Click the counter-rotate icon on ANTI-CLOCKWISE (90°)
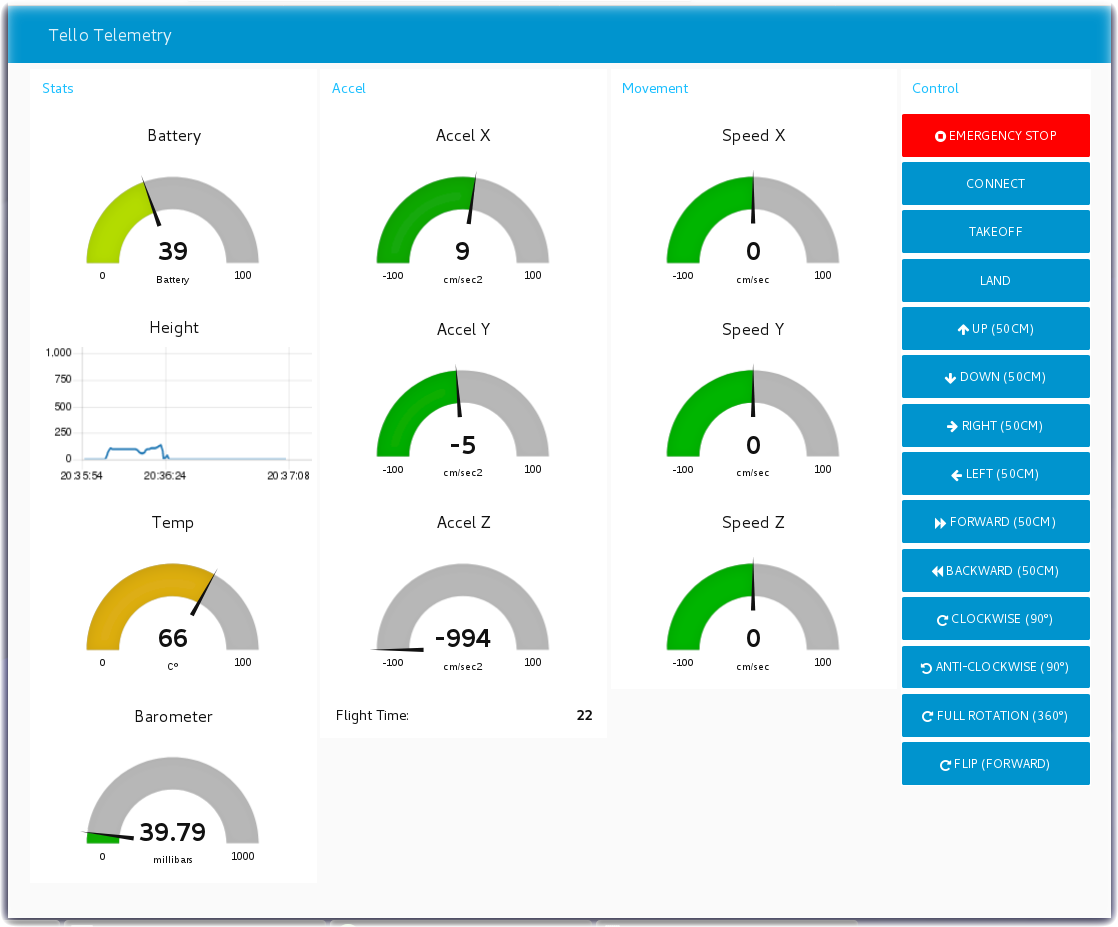Viewport: 1118px width, 927px height. click(926, 668)
